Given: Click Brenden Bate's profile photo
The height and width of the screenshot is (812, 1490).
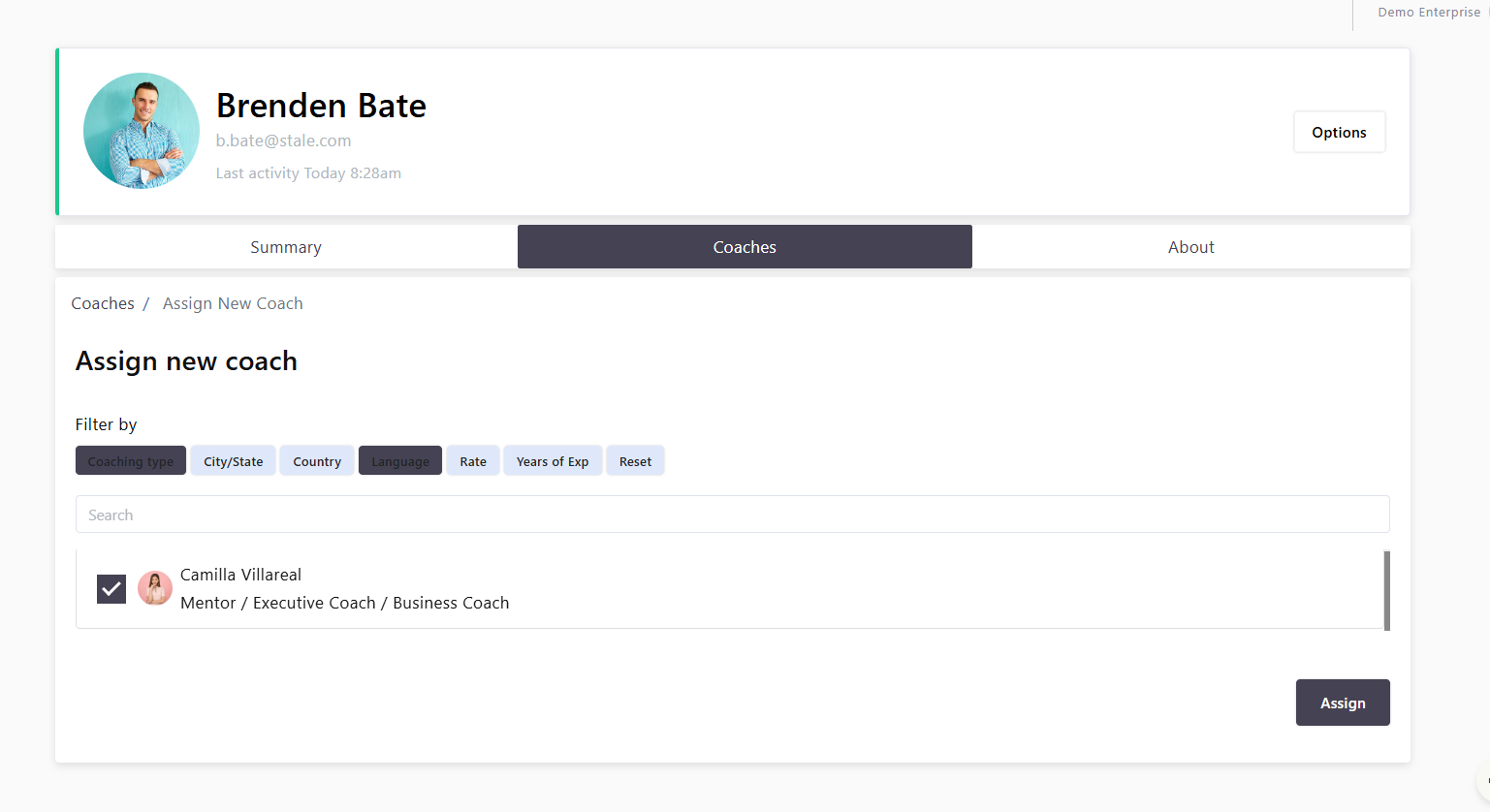Looking at the screenshot, I should [x=142, y=131].
